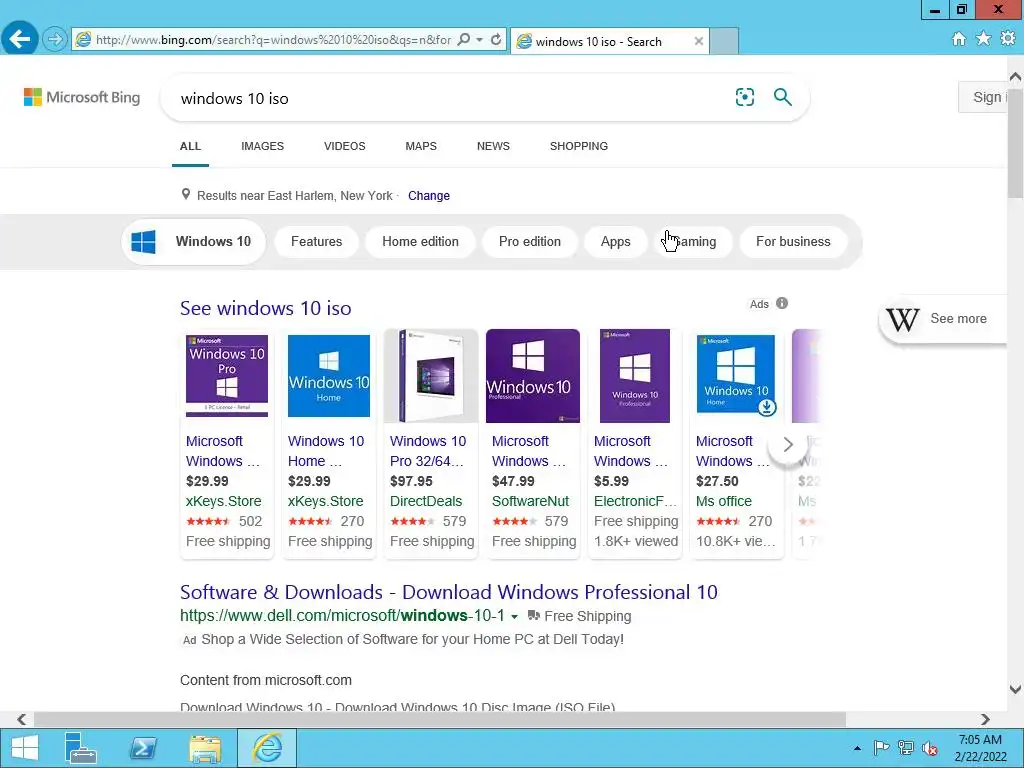The height and width of the screenshot is (768, 1024).
Task: Open File Explorer from the taskbar
Action: point(205,748)
